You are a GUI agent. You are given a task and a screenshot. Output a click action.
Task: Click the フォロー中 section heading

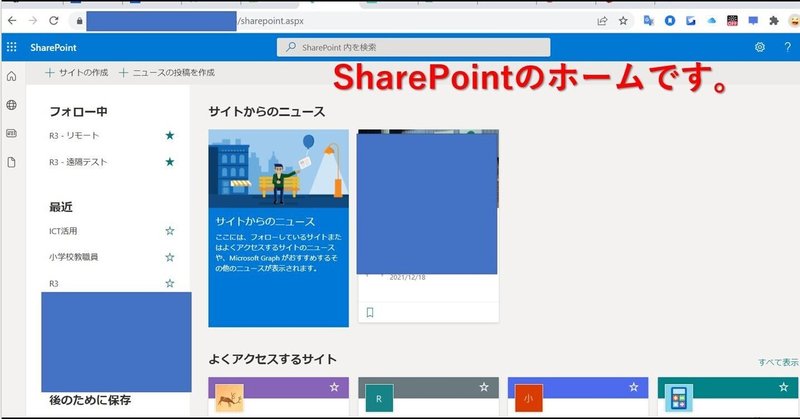click(x=79, y=111)
